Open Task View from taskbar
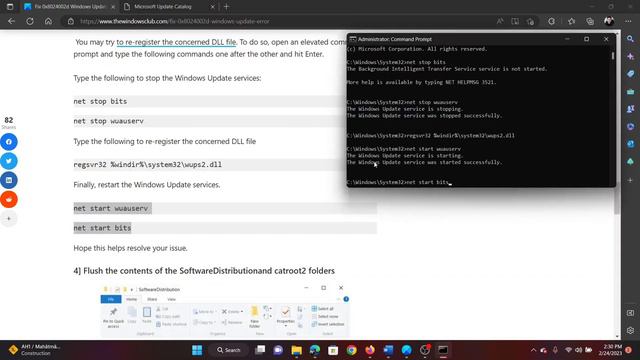The width and height of the screenshot is (640, 360). tap(260, 350)
